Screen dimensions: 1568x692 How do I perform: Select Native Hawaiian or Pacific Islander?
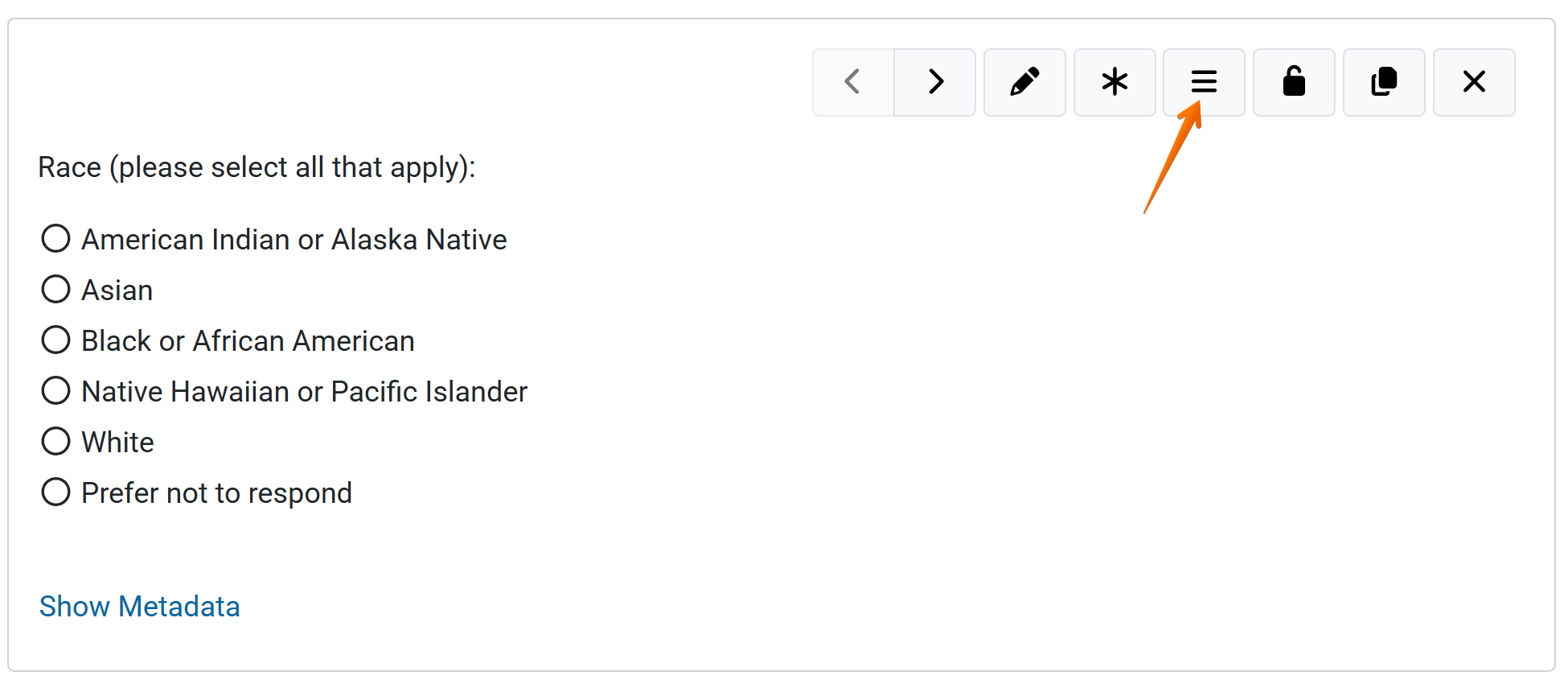[56, 391]
